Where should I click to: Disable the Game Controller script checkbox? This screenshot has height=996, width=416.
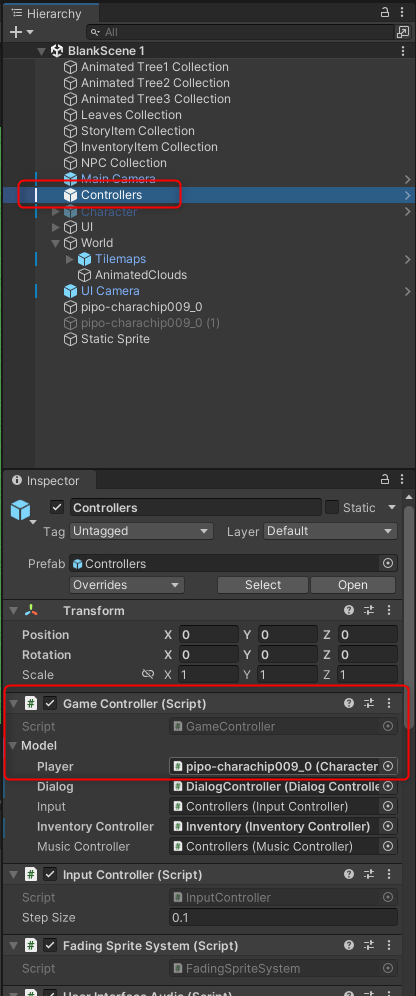50,703
